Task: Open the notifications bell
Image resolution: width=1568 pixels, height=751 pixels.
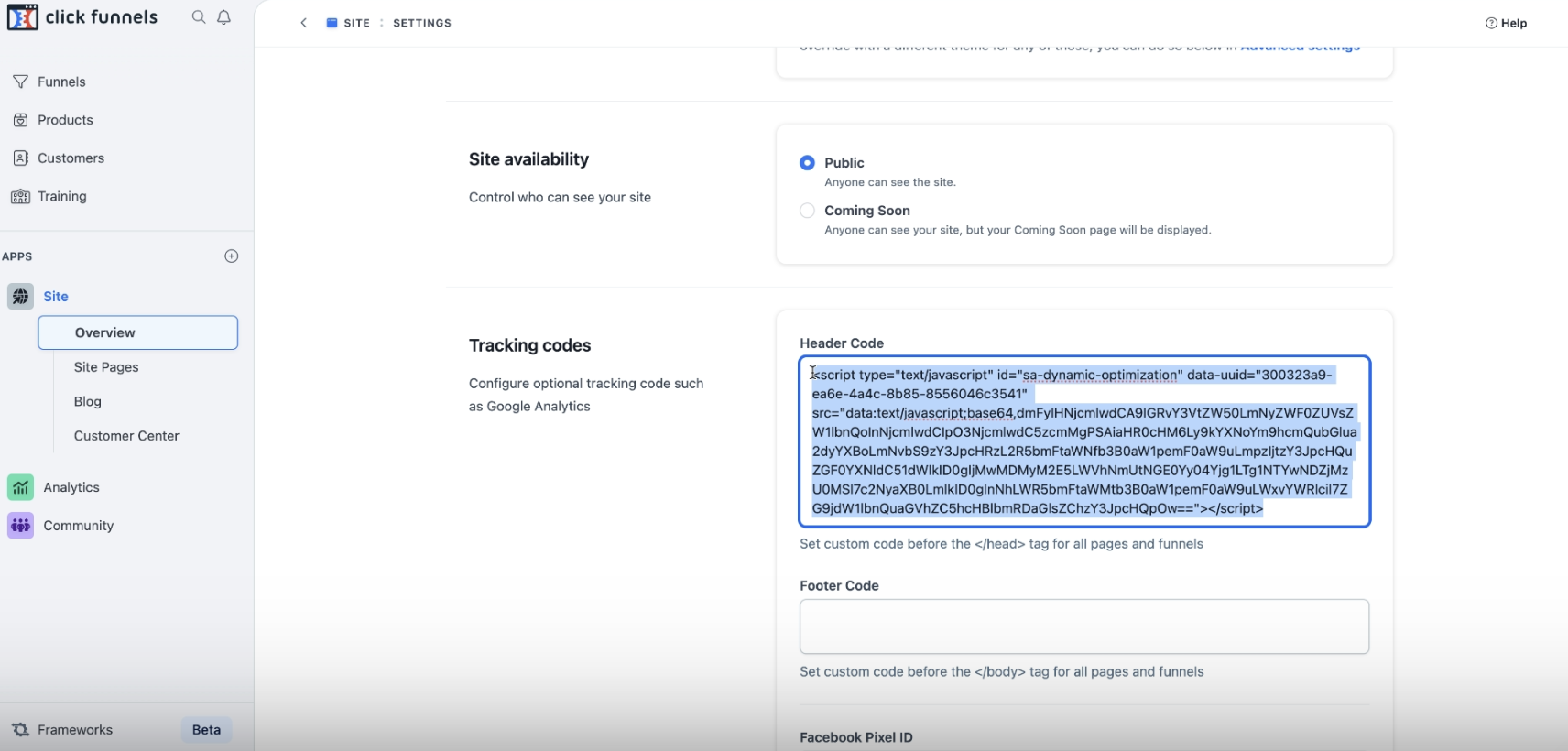Action: point(223,16)
